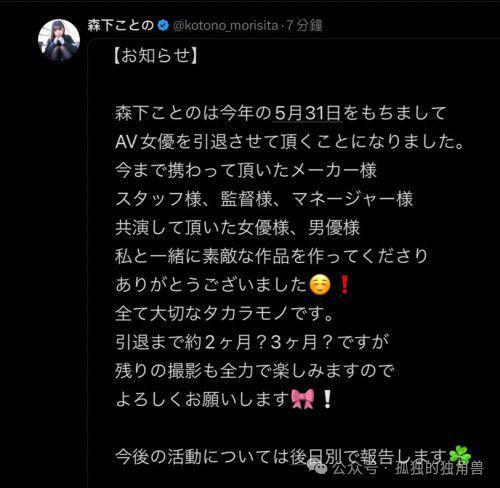Image resolution: width=500 pixels, height=488 pixels.
Task: Click the white exclamation mark after the ribbon
Action: click(327, 399)
